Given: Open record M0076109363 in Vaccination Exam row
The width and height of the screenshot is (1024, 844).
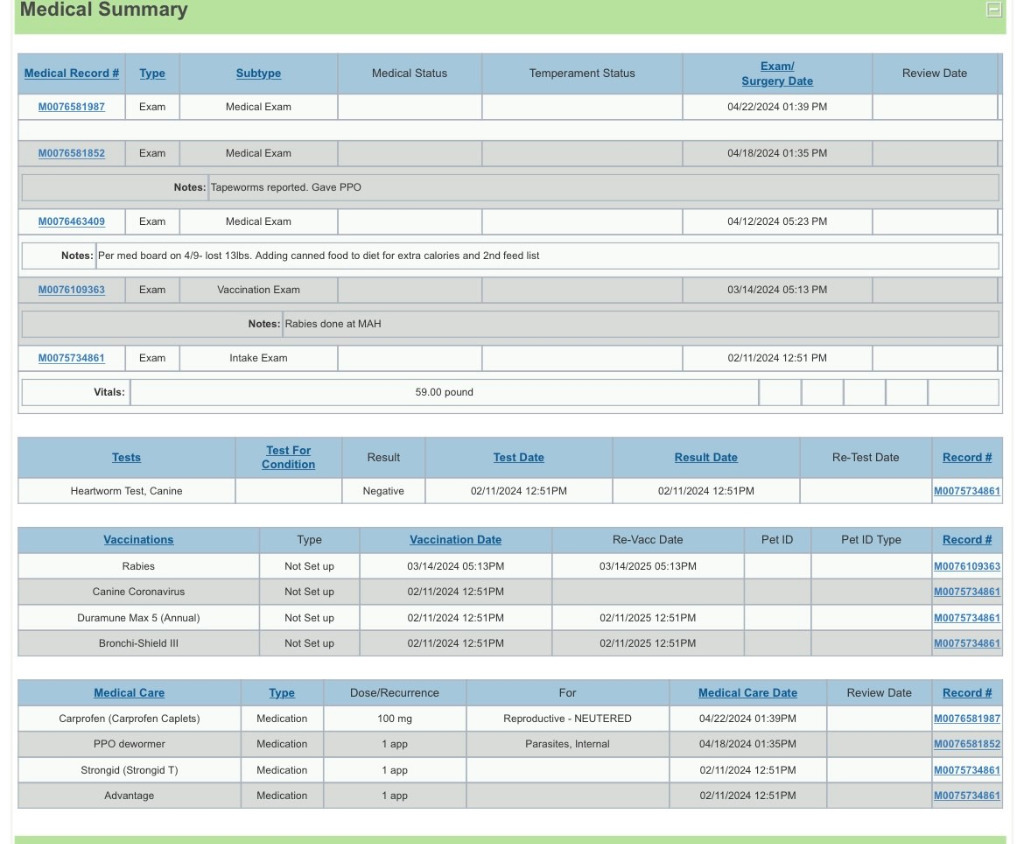Looking at the screenshot, I should [x=72, y=289].
